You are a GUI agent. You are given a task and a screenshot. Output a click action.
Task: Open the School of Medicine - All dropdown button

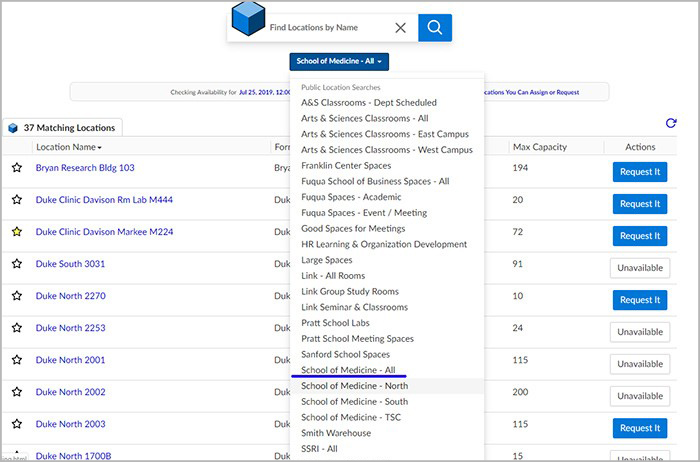(339, 62)
